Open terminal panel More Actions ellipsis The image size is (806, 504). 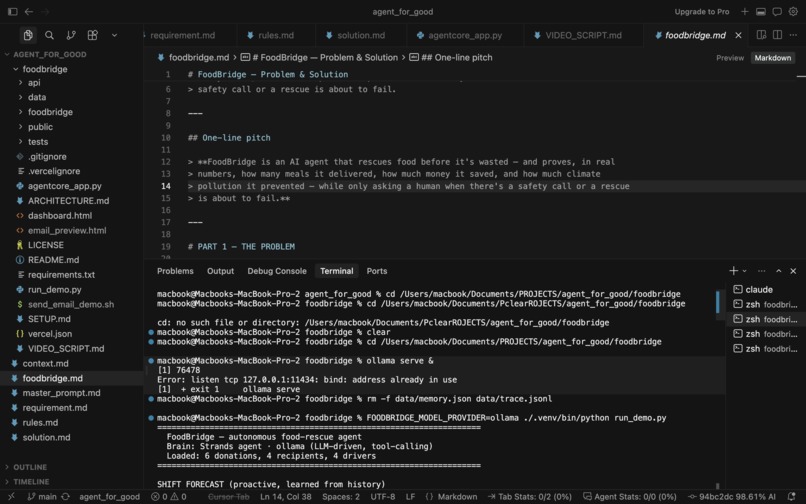pyautogui.click(x=761, y=271)
